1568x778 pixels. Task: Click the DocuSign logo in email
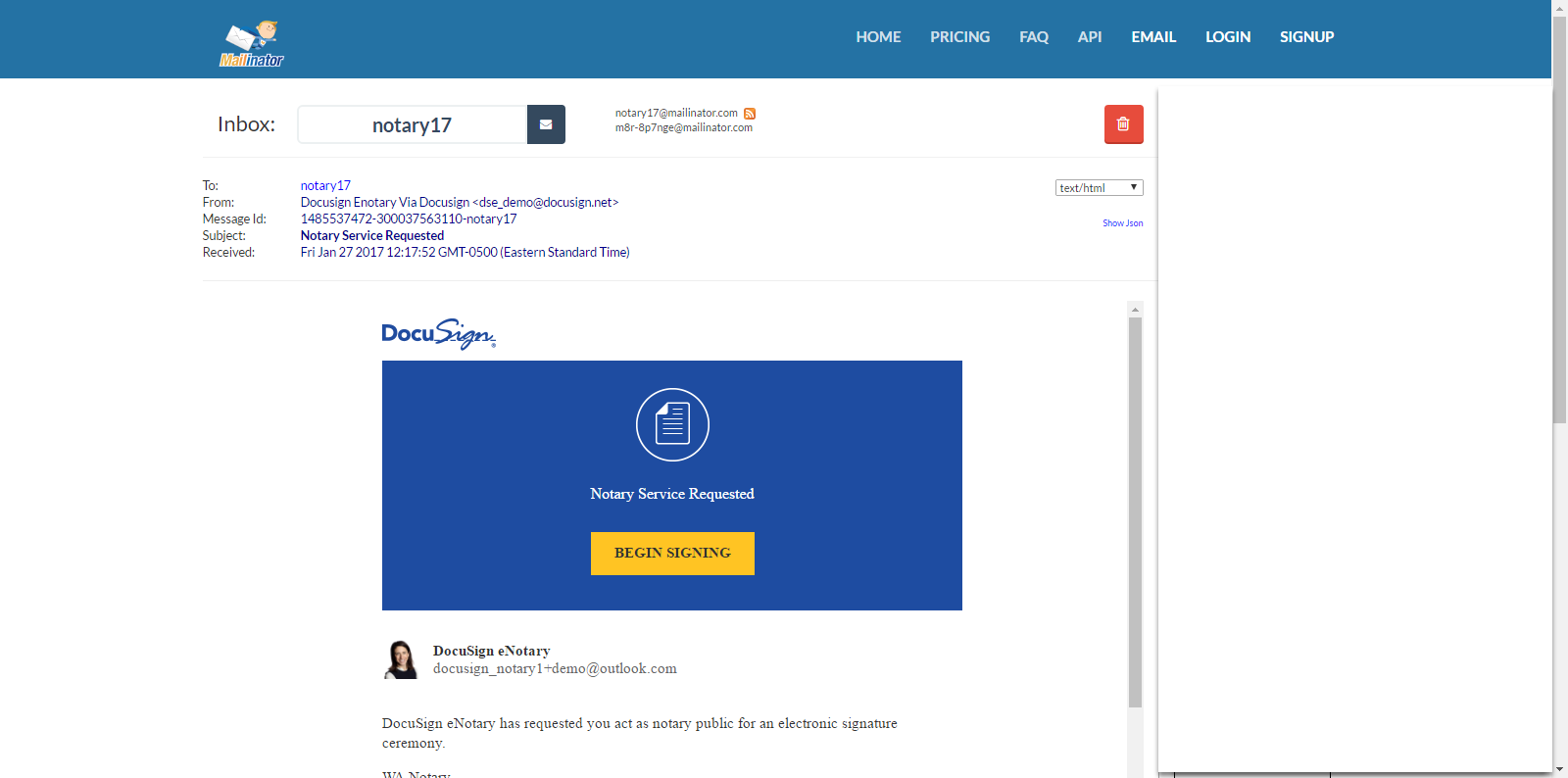[438, 334]
